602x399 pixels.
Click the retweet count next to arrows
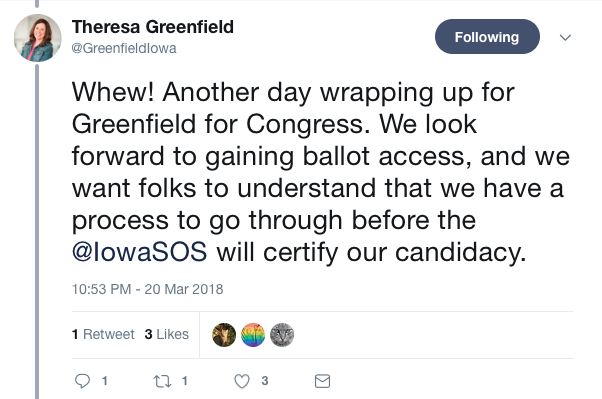pyautogui.click(x=185, y=381)
